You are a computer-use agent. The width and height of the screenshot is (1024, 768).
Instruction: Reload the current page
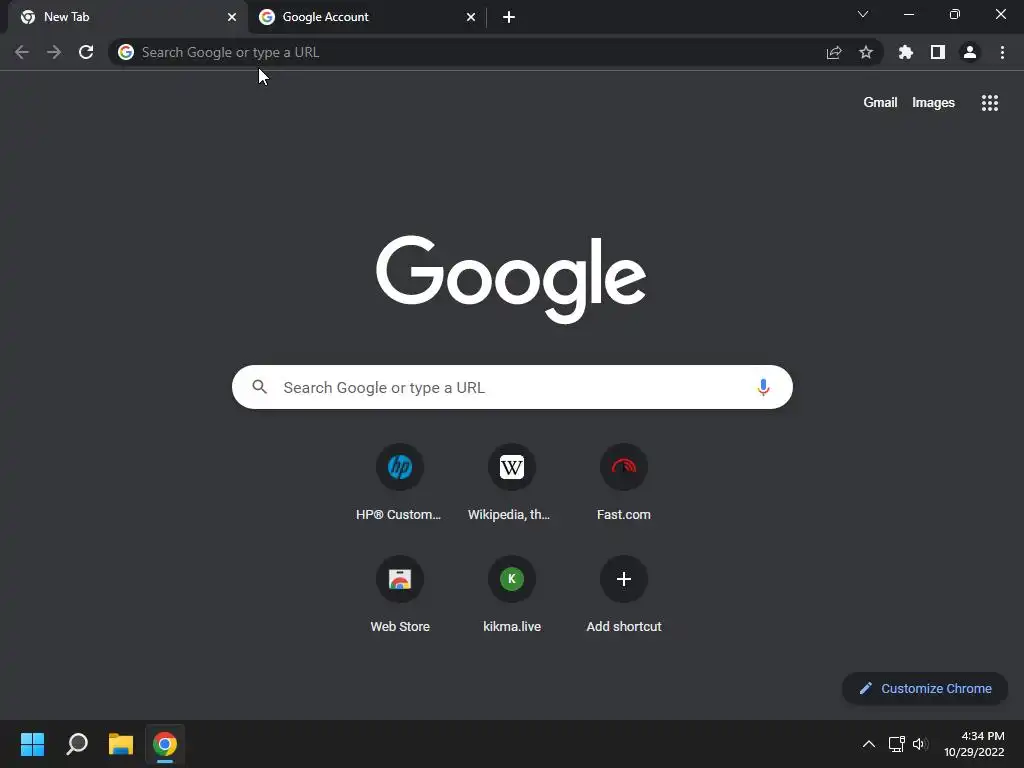pos(86,52)
